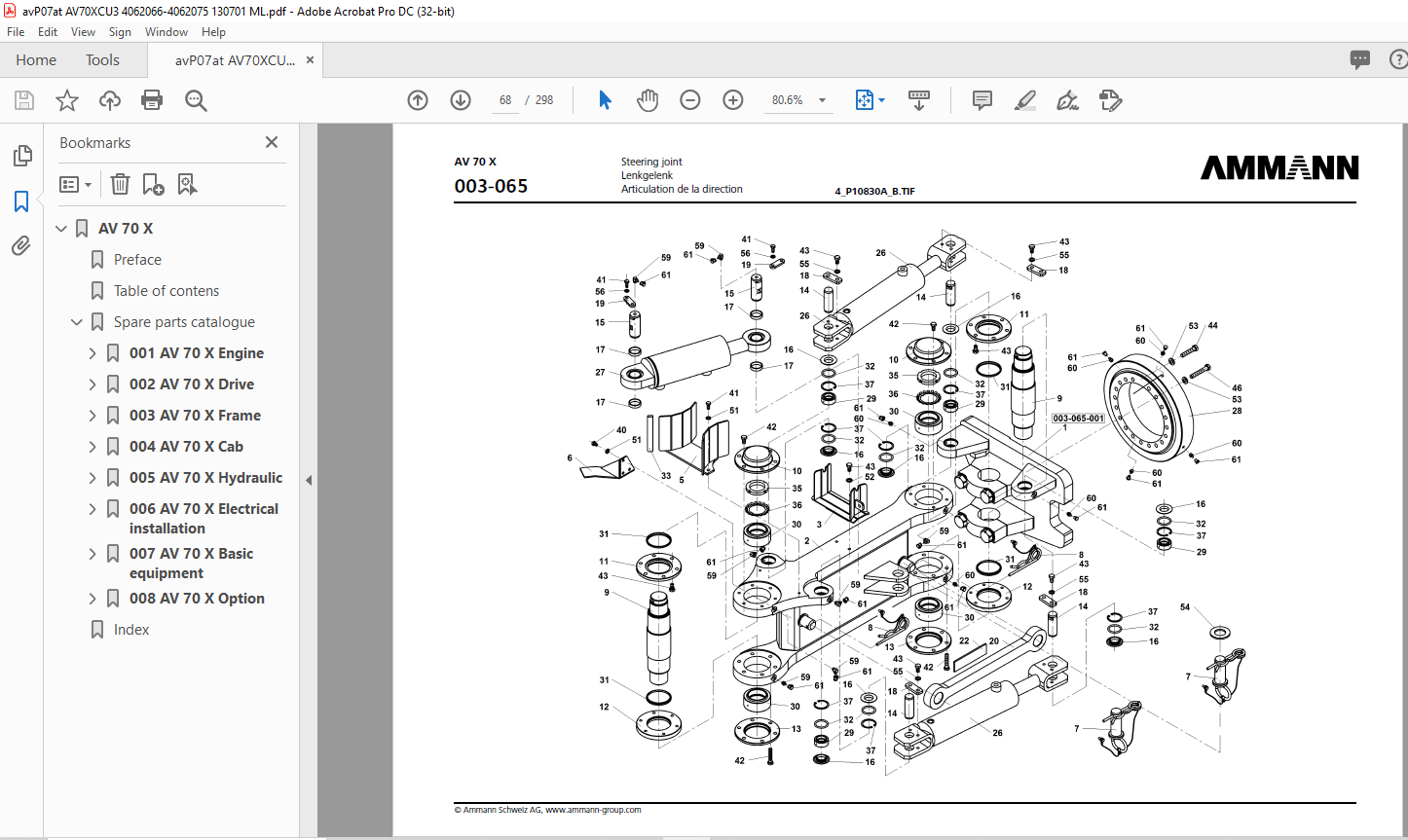Open the Attachments paperclip panel

pos(21,246)
